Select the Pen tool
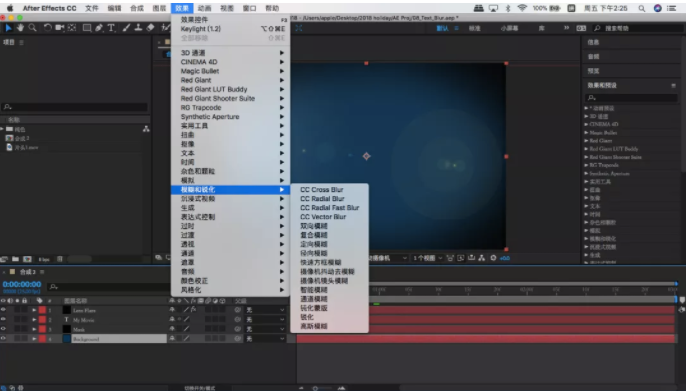The width and height of the screenshot is (686, 391). tap(99, 28)
